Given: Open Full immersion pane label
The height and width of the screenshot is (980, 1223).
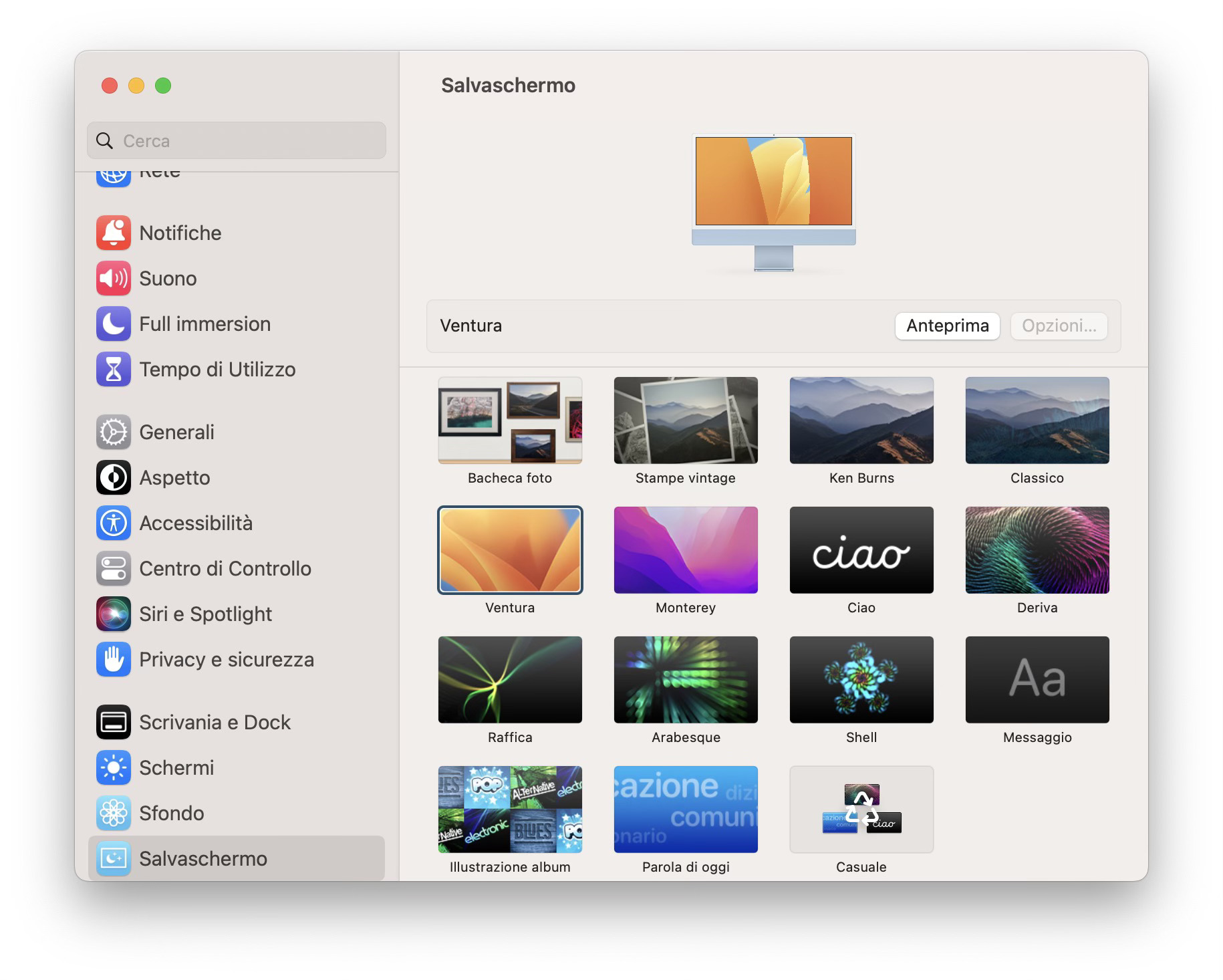Looking at the screenshot, I should point(205,324).
